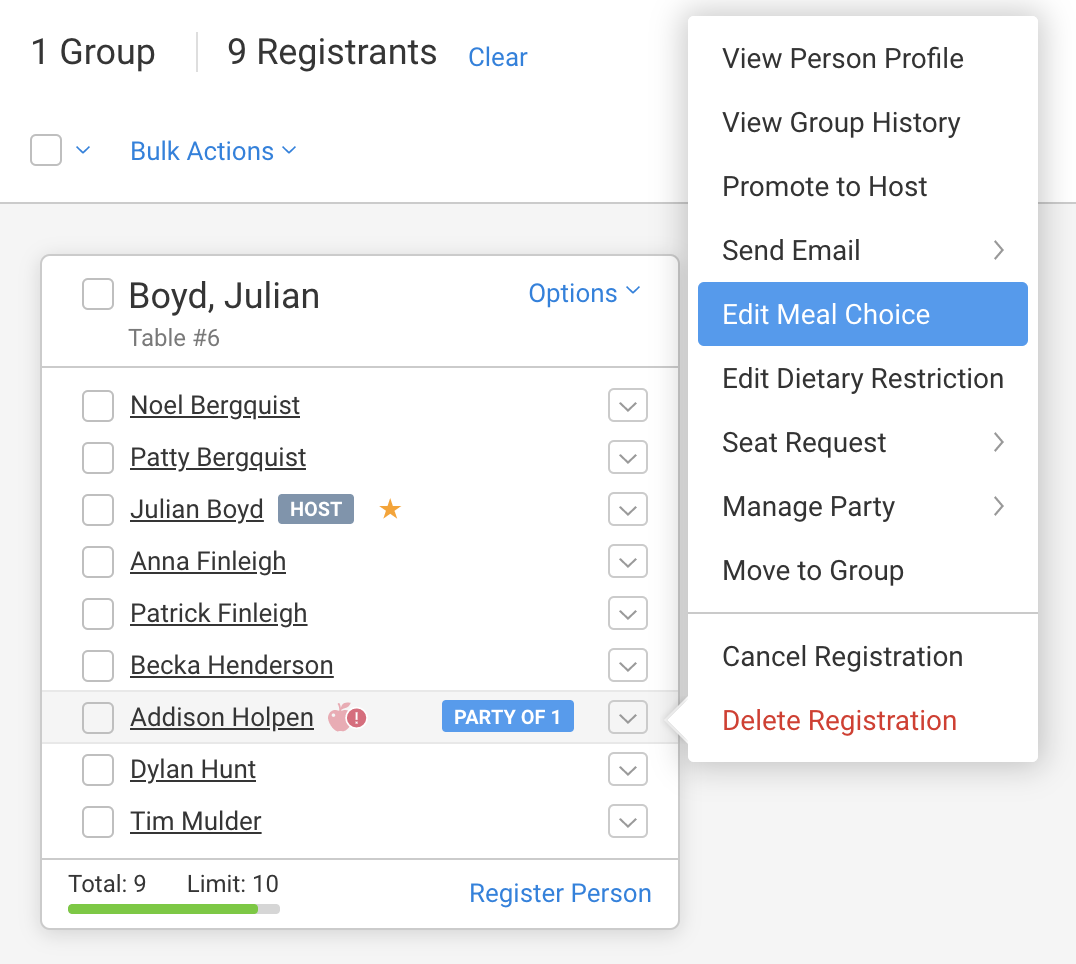Viewport: 1076px width, 964px height.
Task: Click the Manage Party submenu arrow
Action: (998, 507)
